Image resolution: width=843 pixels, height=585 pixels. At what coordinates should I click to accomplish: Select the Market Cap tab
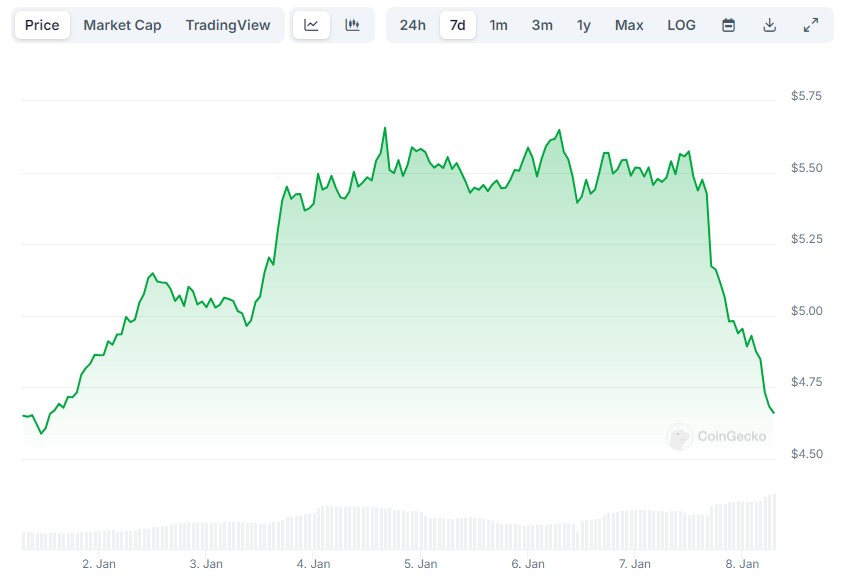coord(122,25)
